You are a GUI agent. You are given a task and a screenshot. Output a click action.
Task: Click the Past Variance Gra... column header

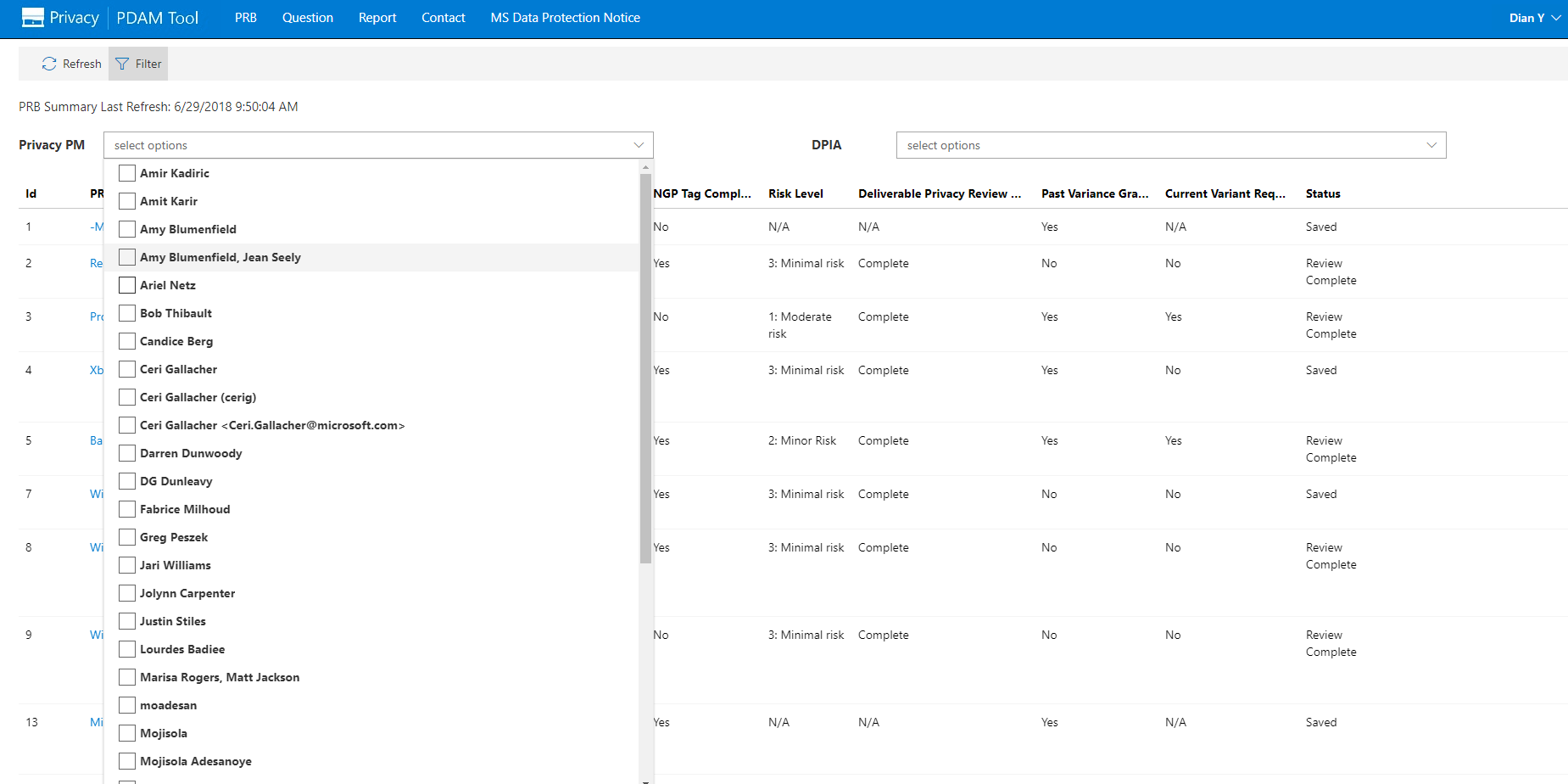1095,193
